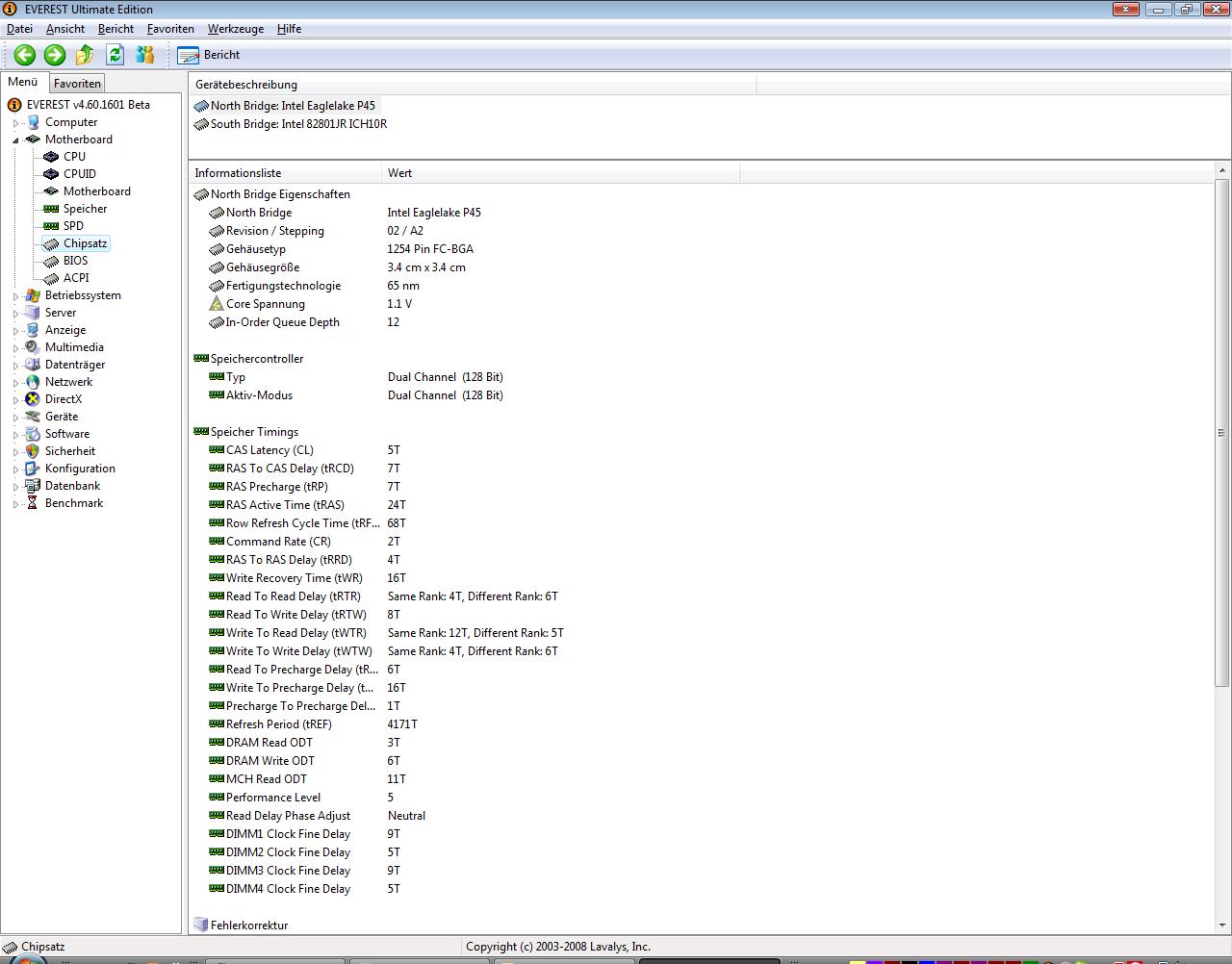Viewport: 1232px width, 964px height.
Task: Click the Informationsliste column header
Action: (286, 173)
